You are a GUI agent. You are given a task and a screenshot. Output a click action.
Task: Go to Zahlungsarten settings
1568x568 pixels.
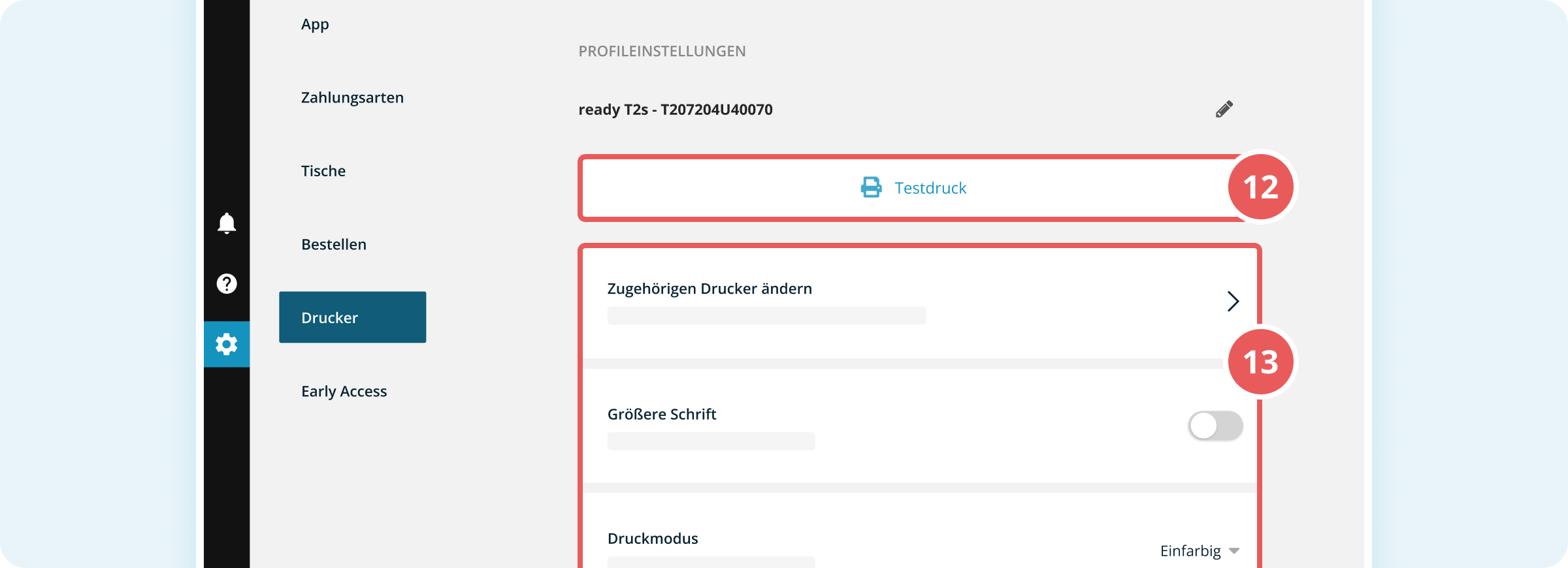pyautogui.click(x=352, y=97)
